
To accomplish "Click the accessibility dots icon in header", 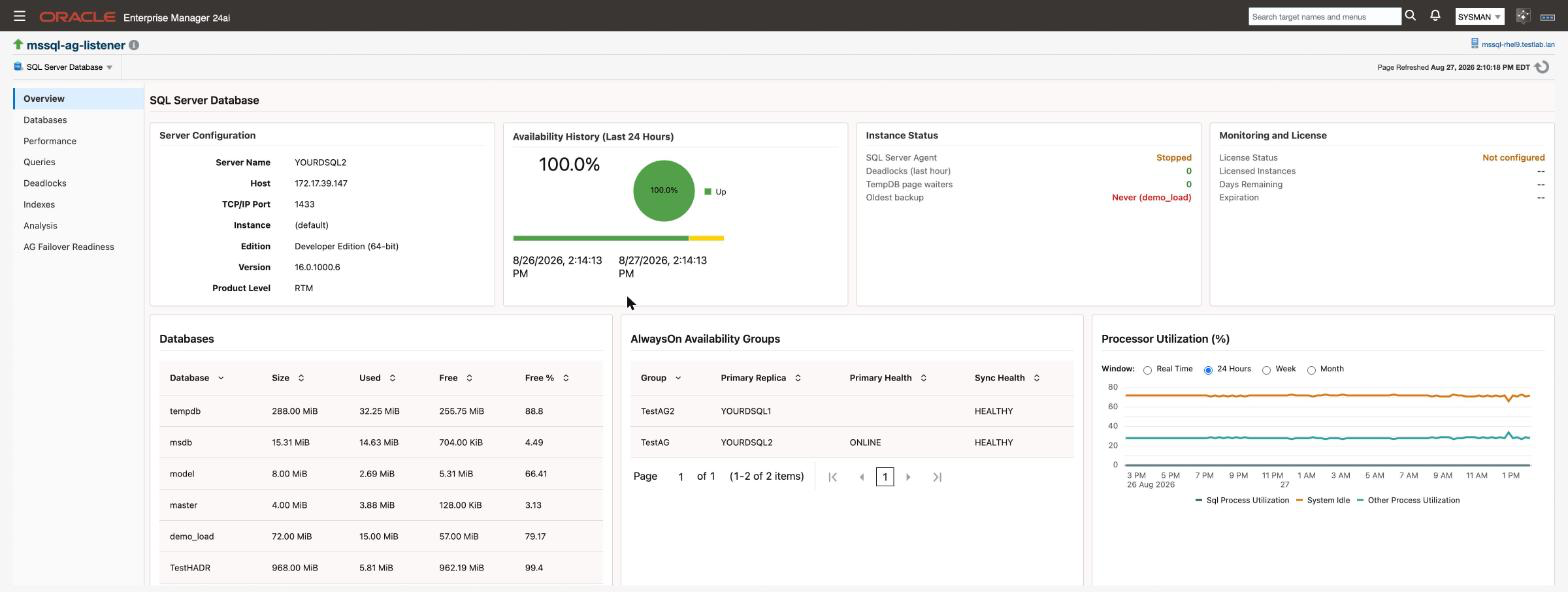I will (x=1547, y=16).
